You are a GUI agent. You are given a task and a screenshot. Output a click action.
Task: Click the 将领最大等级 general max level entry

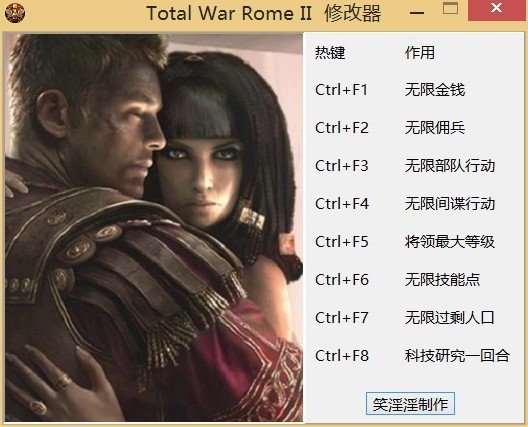coord(450,242)
